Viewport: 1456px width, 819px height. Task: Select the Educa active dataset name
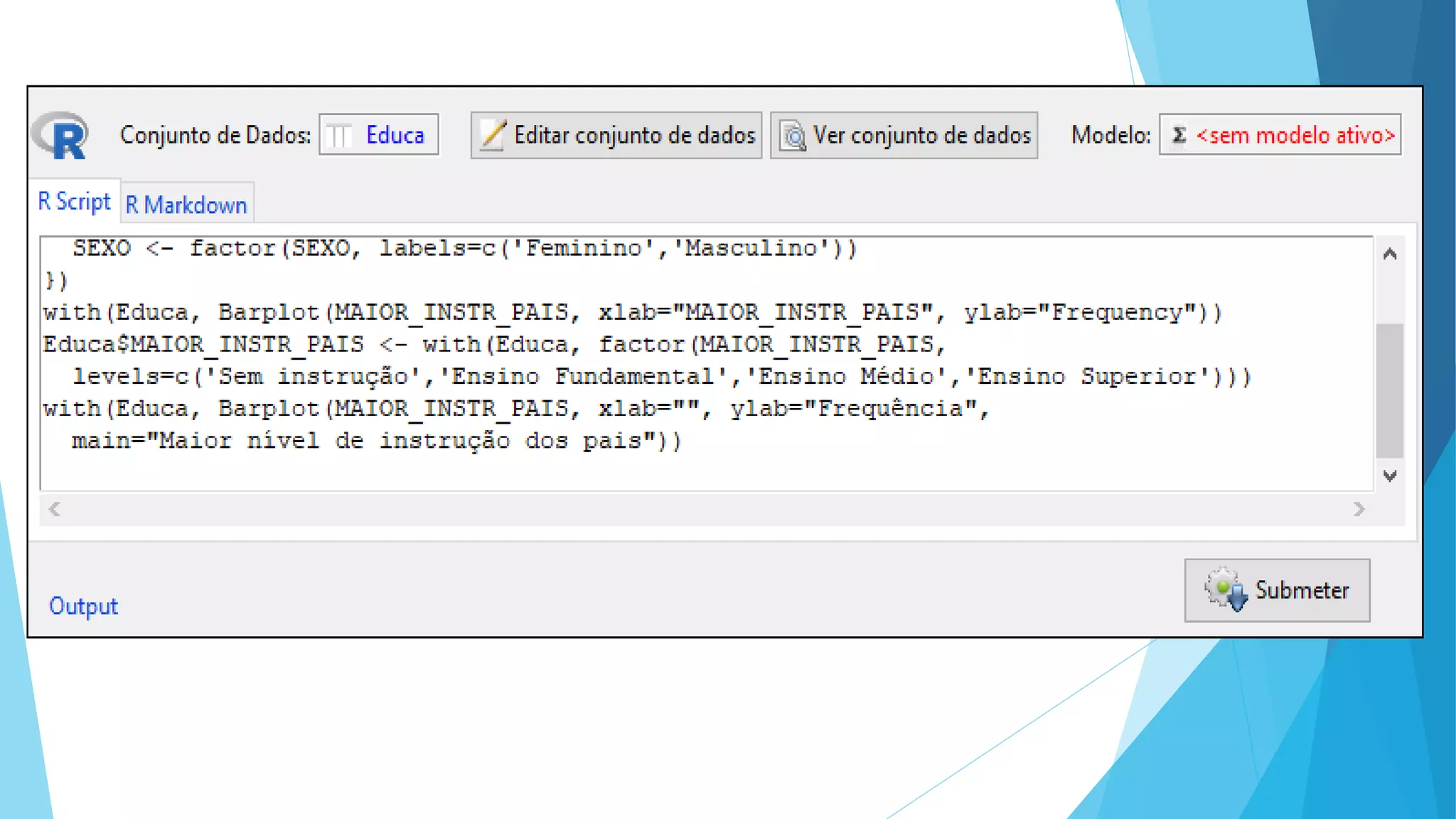click(x=395, y=135)
